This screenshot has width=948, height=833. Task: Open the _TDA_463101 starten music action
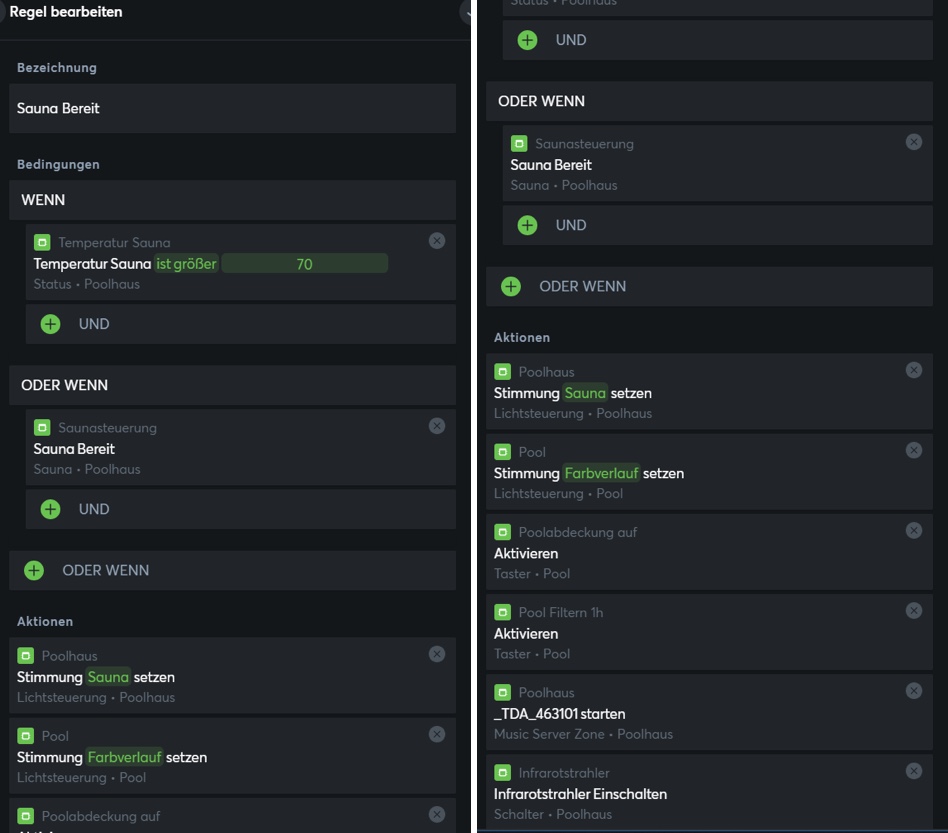coord(560,714)
